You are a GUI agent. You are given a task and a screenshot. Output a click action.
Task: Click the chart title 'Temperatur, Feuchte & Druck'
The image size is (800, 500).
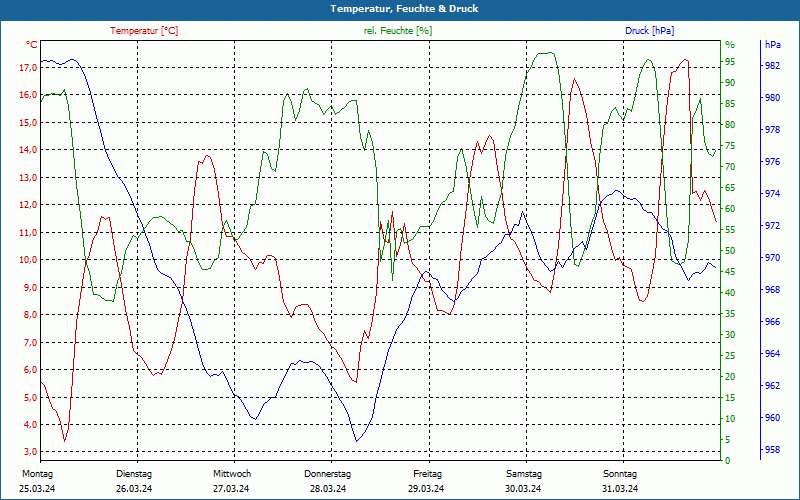[404, 9]
